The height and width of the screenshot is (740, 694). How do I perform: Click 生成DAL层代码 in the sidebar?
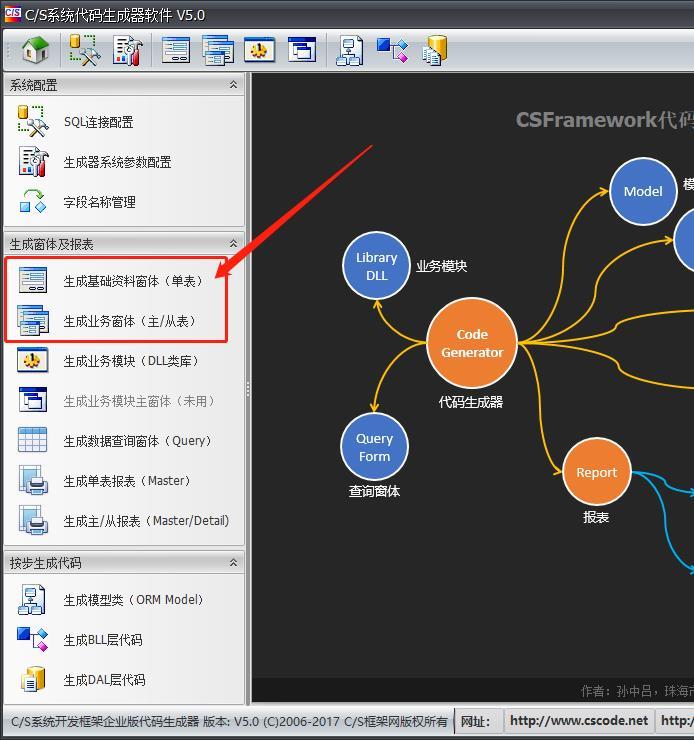pyautogui.click(x=104, y=680)
